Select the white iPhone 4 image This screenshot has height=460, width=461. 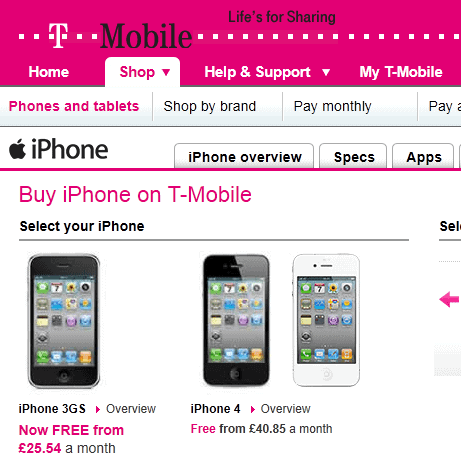pyautogui.click(x=326, y=320)
